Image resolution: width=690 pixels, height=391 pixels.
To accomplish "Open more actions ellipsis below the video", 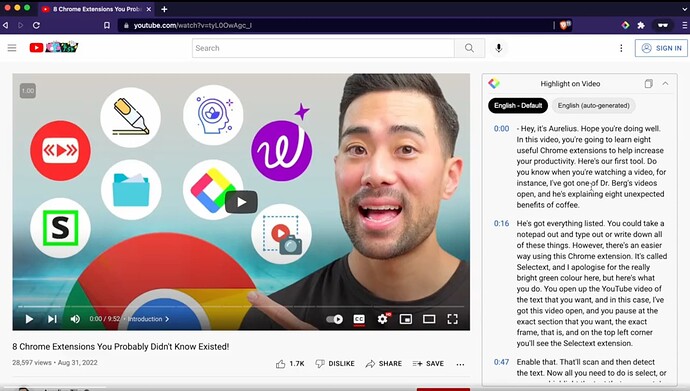I will click(x=460, y=364).
